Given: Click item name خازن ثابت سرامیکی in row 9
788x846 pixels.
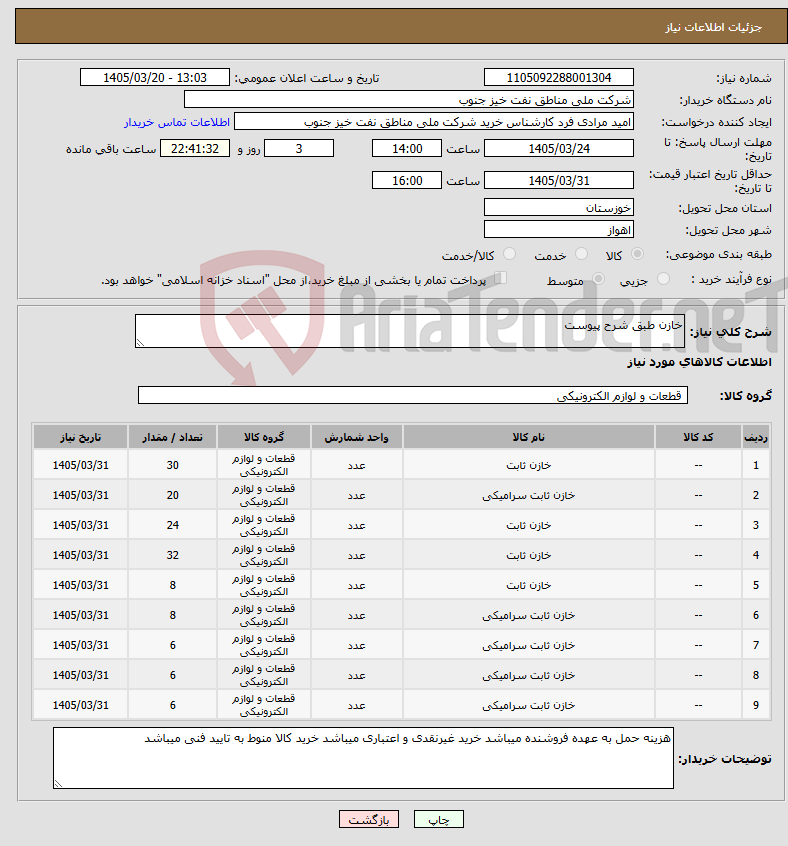Looking at the screenshot, I should (529, 705).
